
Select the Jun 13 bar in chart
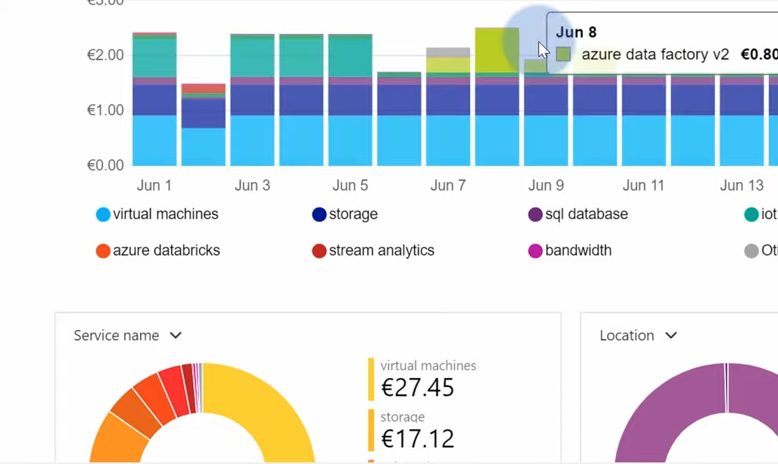pos(742,120)
